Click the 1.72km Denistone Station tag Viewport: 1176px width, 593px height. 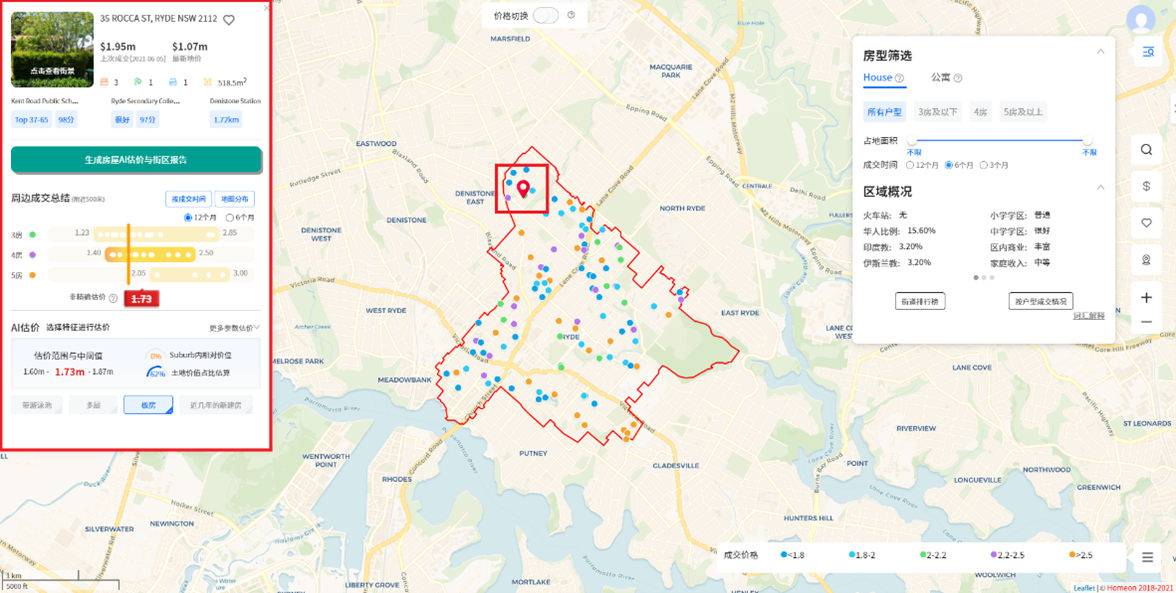pos(226,119)
